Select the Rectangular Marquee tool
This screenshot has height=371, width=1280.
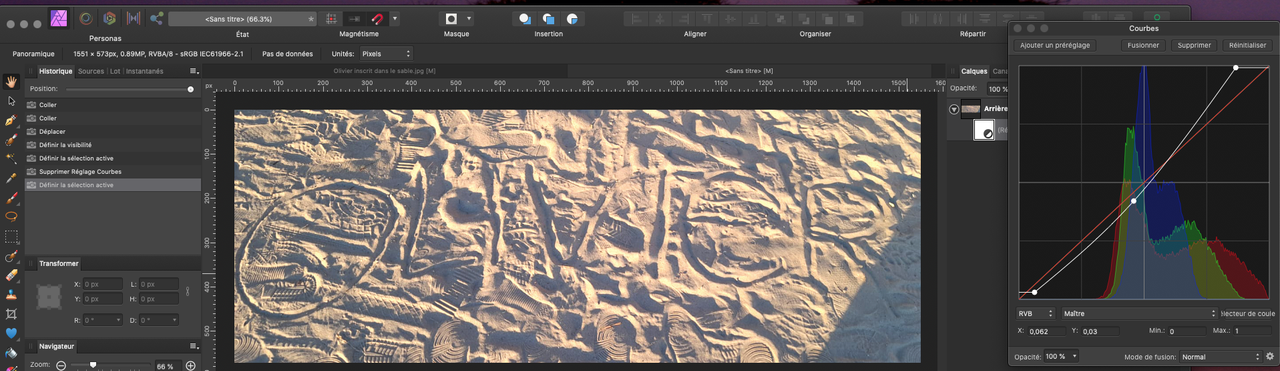coord(11,236)
